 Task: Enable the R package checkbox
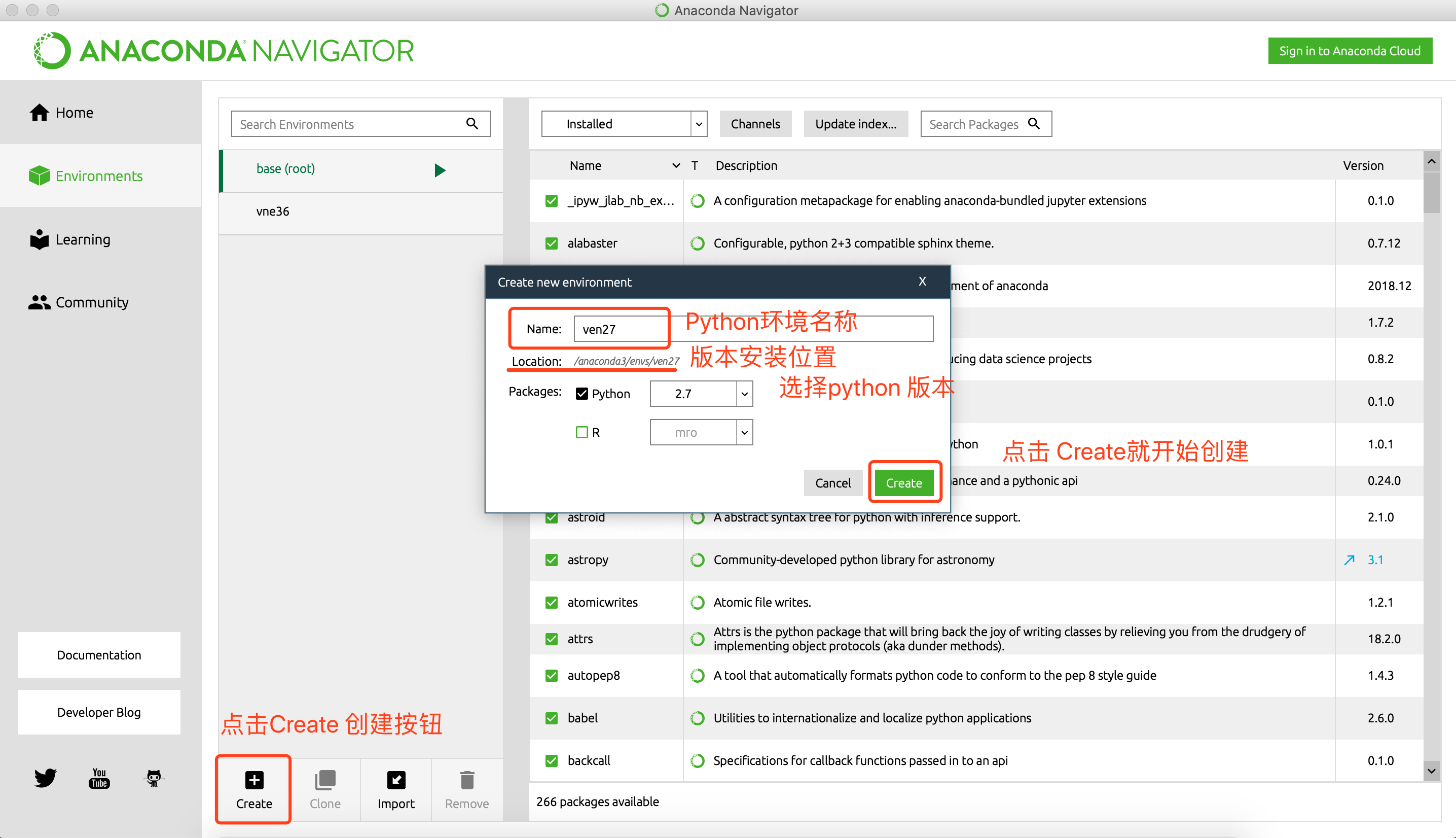click(x=581, y=432)
